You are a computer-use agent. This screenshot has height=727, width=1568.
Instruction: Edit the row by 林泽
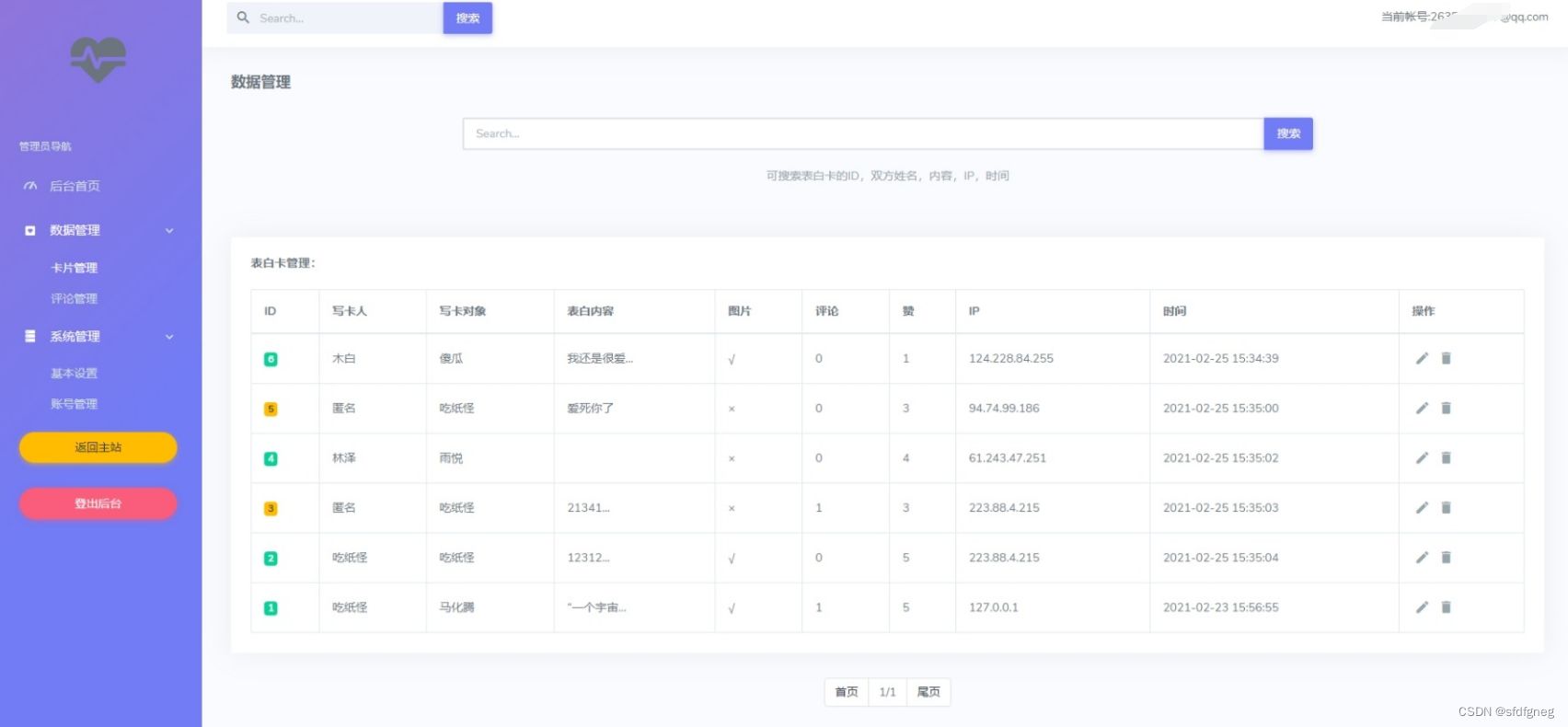click(1422, 457)
